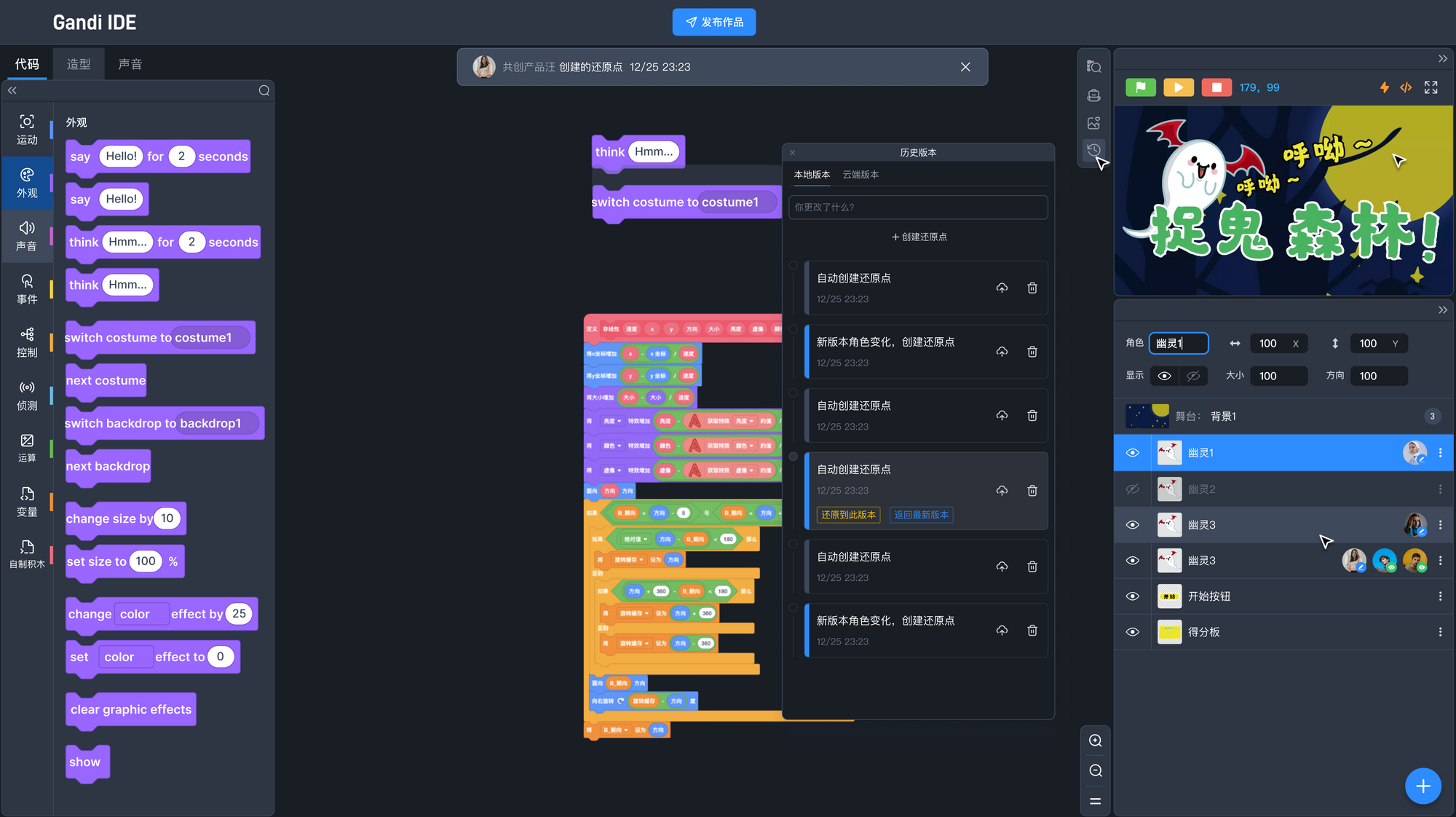1456x817 pixels.
Task: Switch to the 云端版本 tab
Action: pos(860,175)
